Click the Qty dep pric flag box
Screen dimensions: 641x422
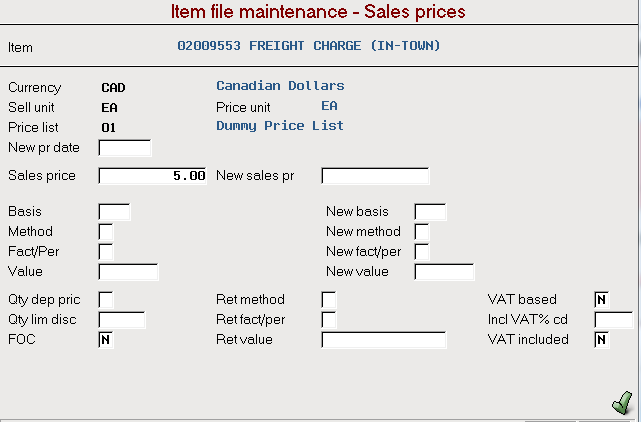tap(106, 300)
